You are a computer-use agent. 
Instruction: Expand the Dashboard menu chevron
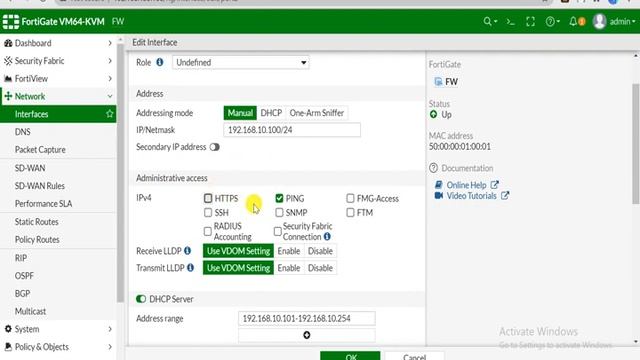click(x=110, y=43)
